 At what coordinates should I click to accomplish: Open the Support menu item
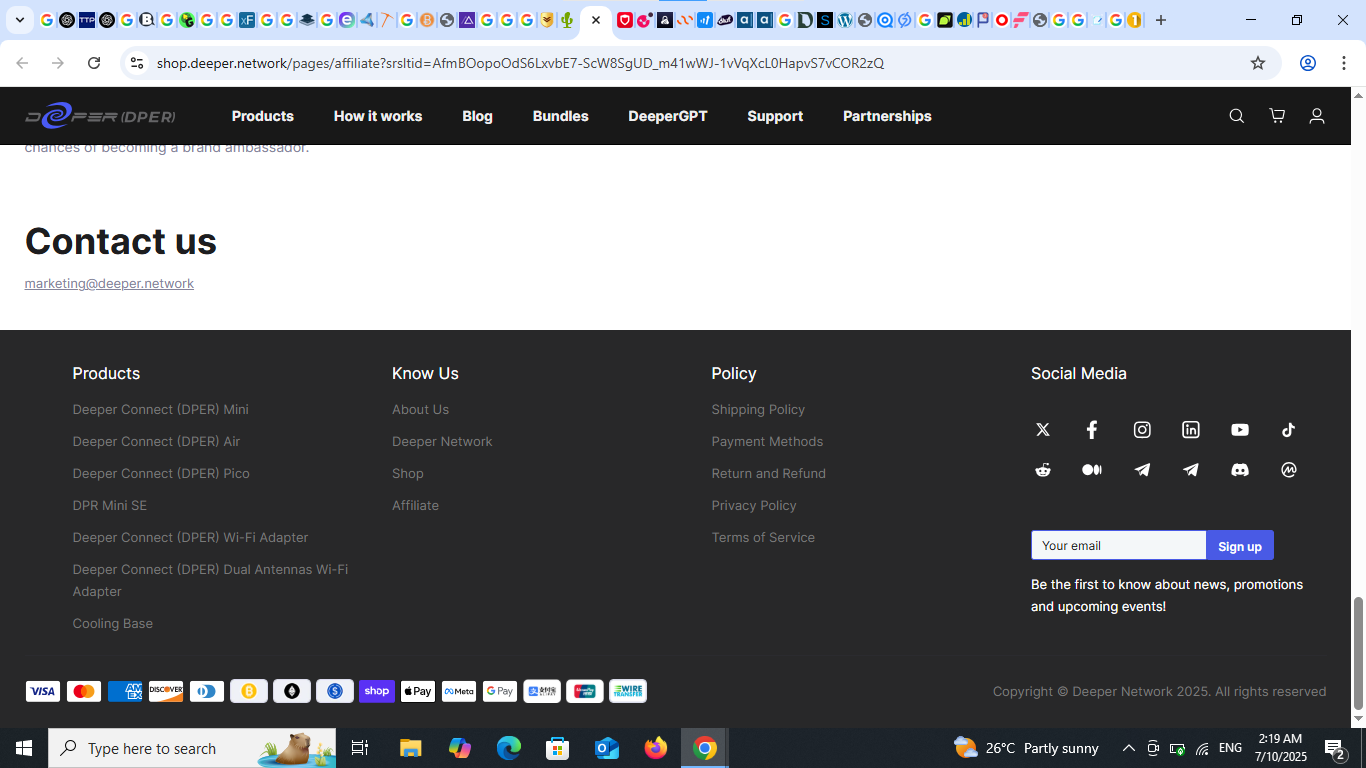(x=775, y=116)
